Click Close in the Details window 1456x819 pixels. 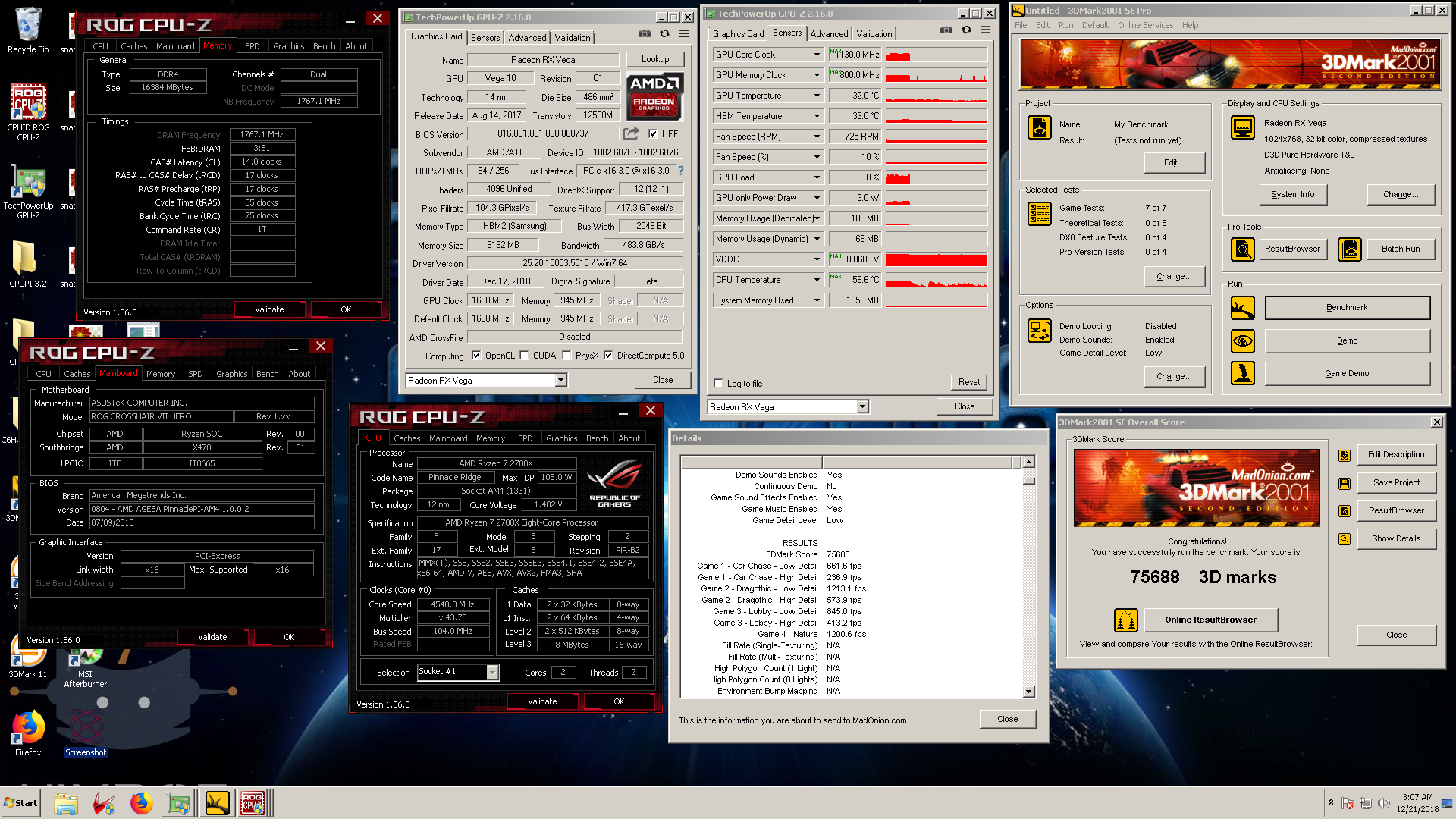[x=1007, y=719]
